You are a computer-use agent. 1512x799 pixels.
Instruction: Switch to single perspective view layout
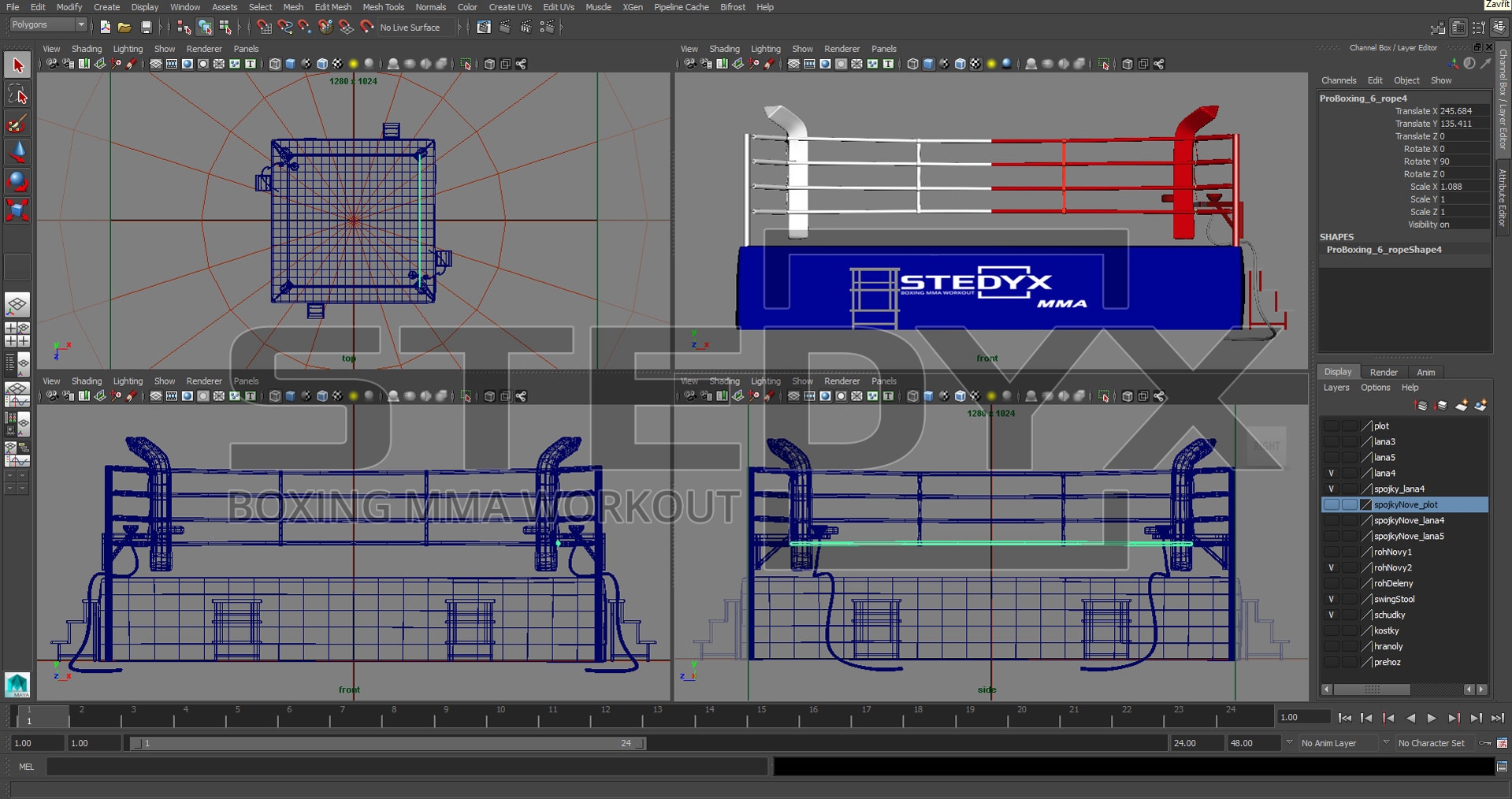(x=17, y=305)
